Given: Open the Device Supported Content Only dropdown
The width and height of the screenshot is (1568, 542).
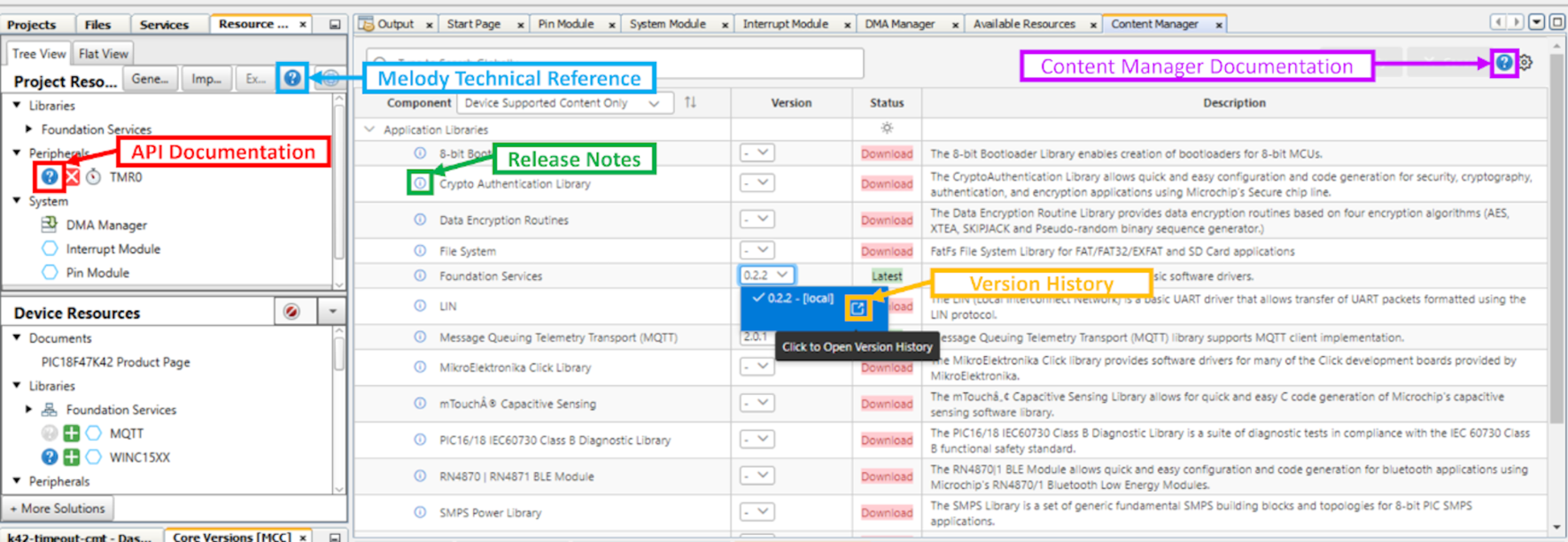Looking at the screenshot, I should coord(563,104).
